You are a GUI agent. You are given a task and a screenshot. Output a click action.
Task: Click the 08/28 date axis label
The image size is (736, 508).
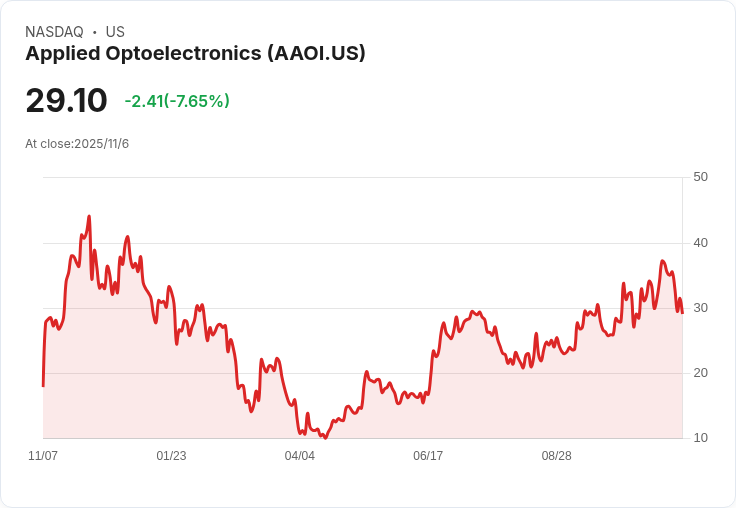pos(557,455)
